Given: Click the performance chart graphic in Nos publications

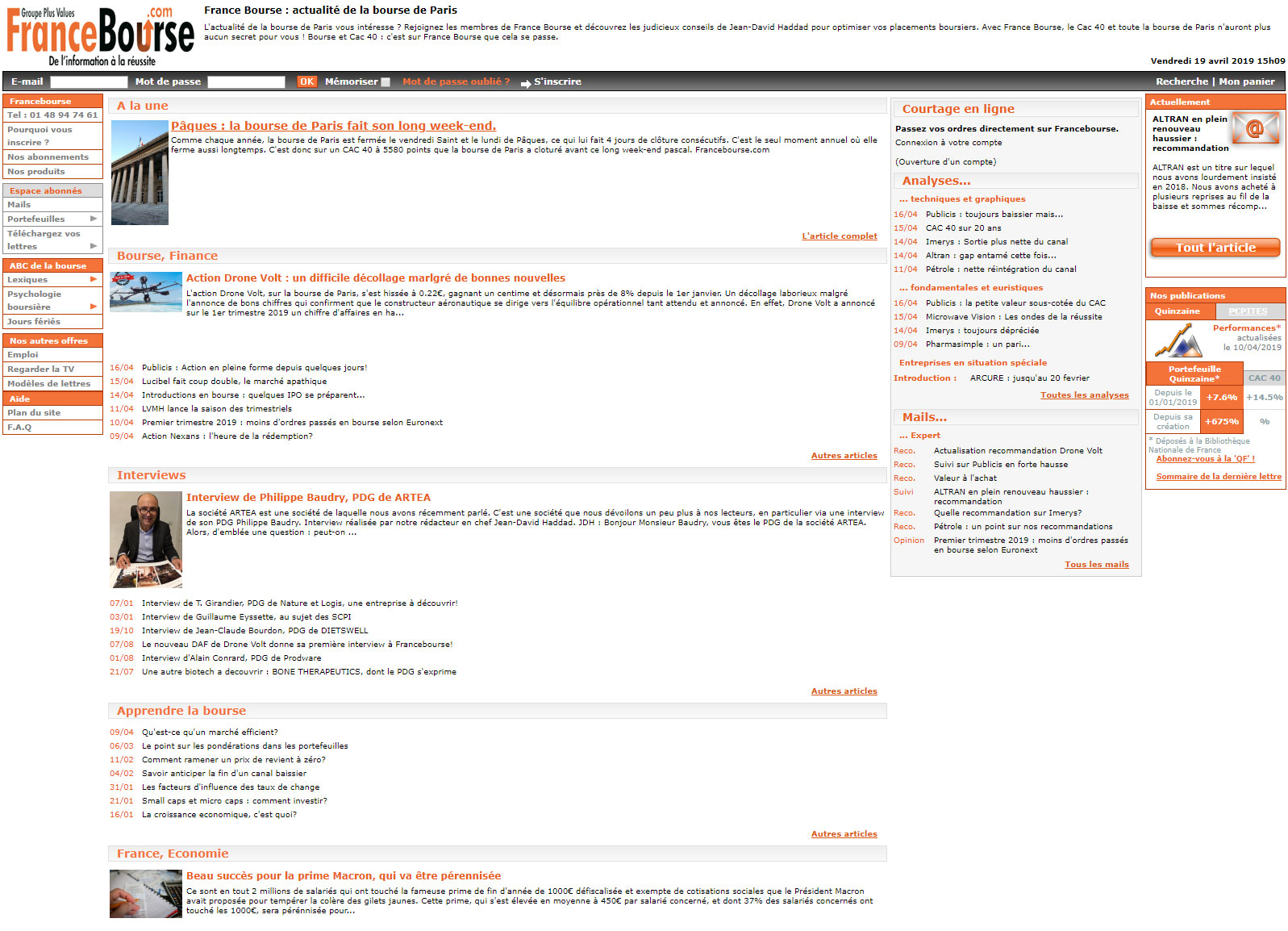Looking at the screenshot, I should tap(1178, 341).
